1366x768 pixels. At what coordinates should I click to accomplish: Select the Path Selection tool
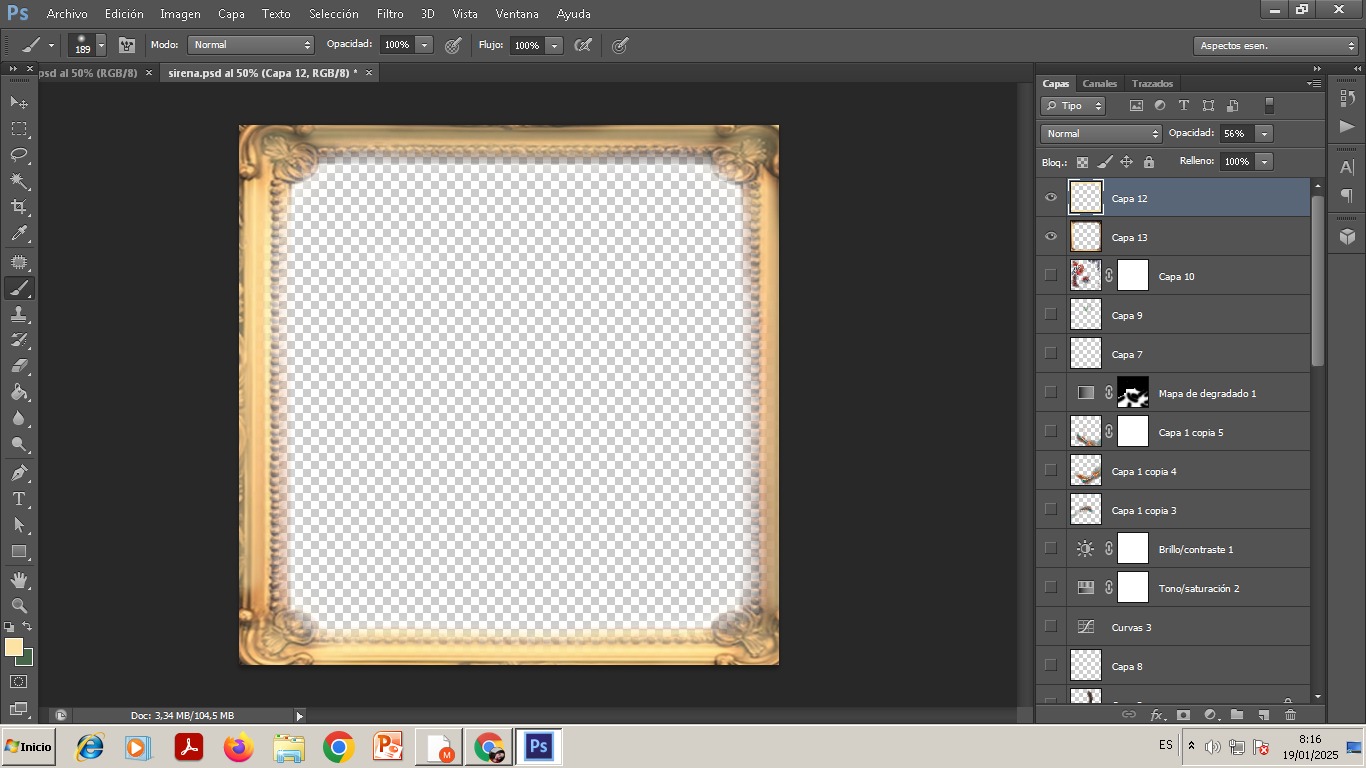pos(19,524)
